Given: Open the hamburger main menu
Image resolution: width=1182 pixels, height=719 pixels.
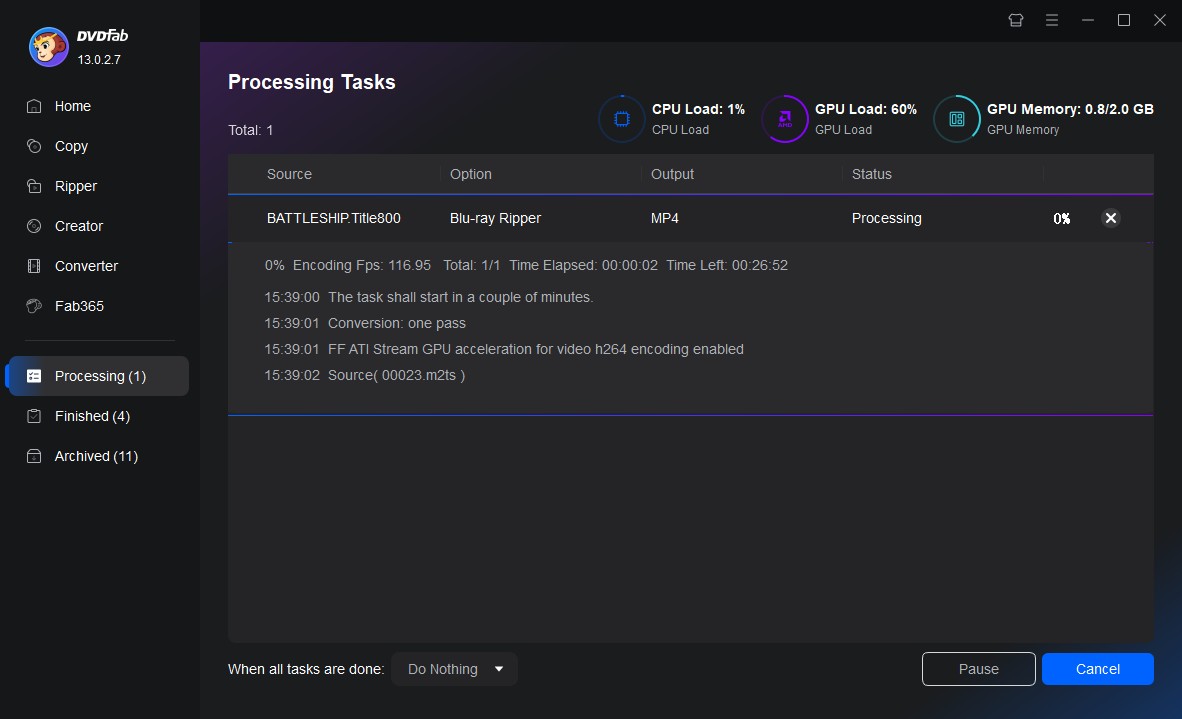Looking at the screenshot, I should click(x=1052, y=20).
